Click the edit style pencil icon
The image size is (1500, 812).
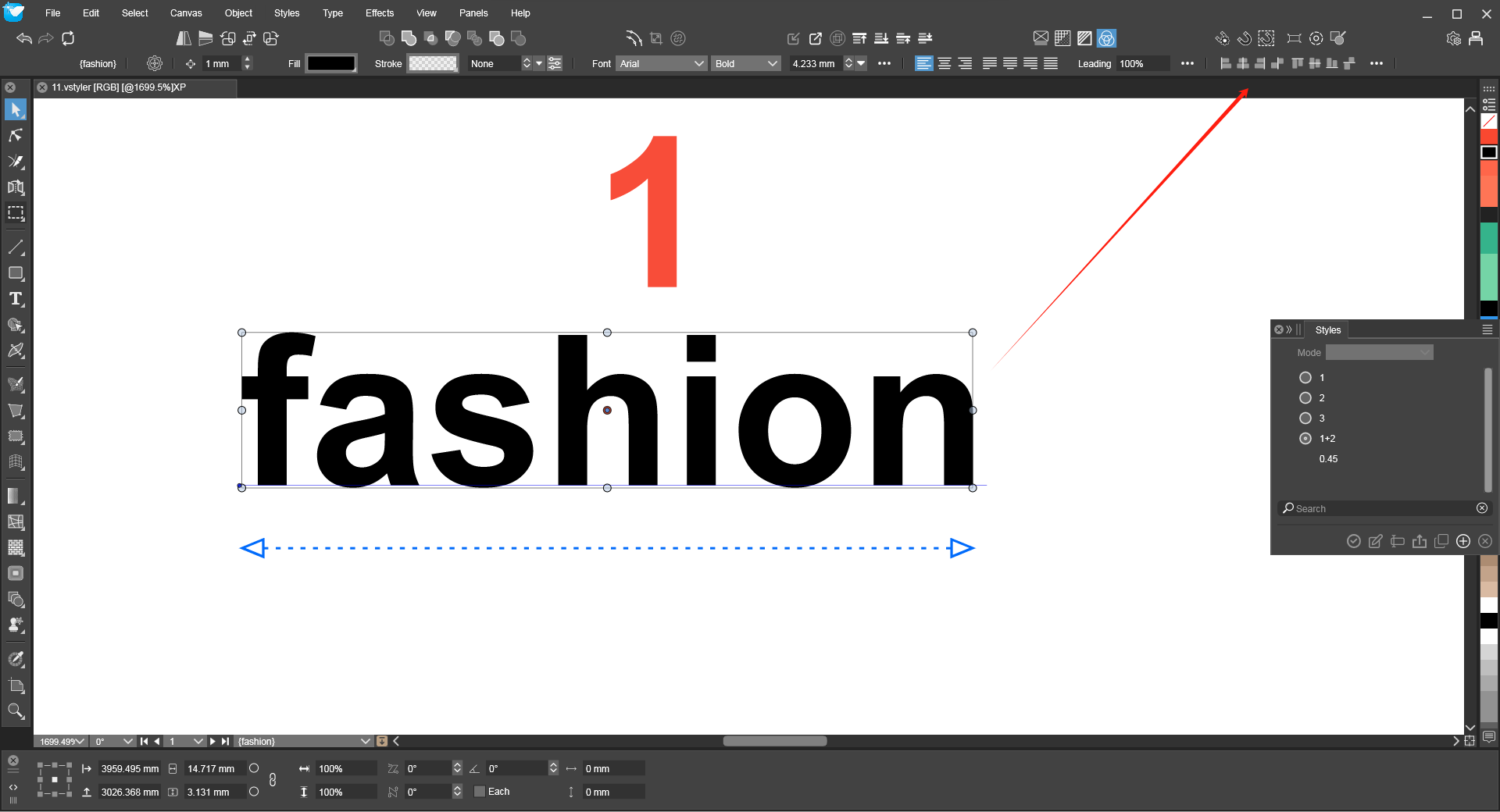tap(1376, 541)
